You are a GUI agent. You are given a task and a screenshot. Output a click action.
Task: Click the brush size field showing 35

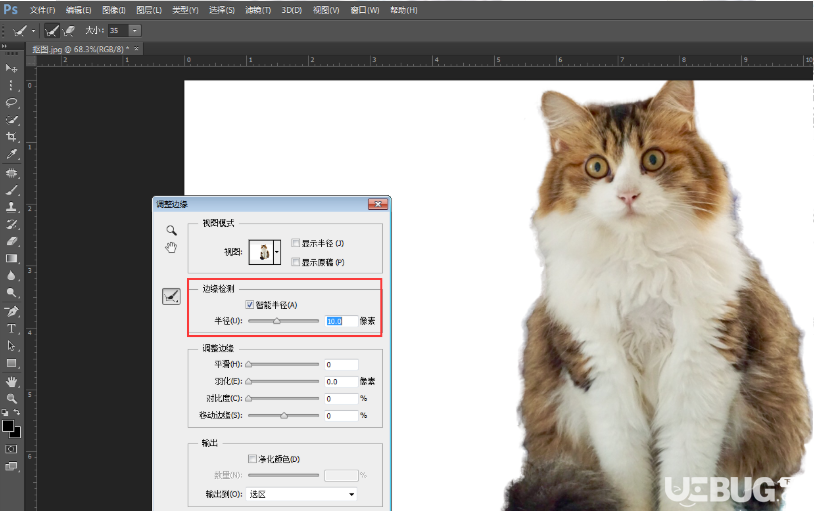pos(118,31)
